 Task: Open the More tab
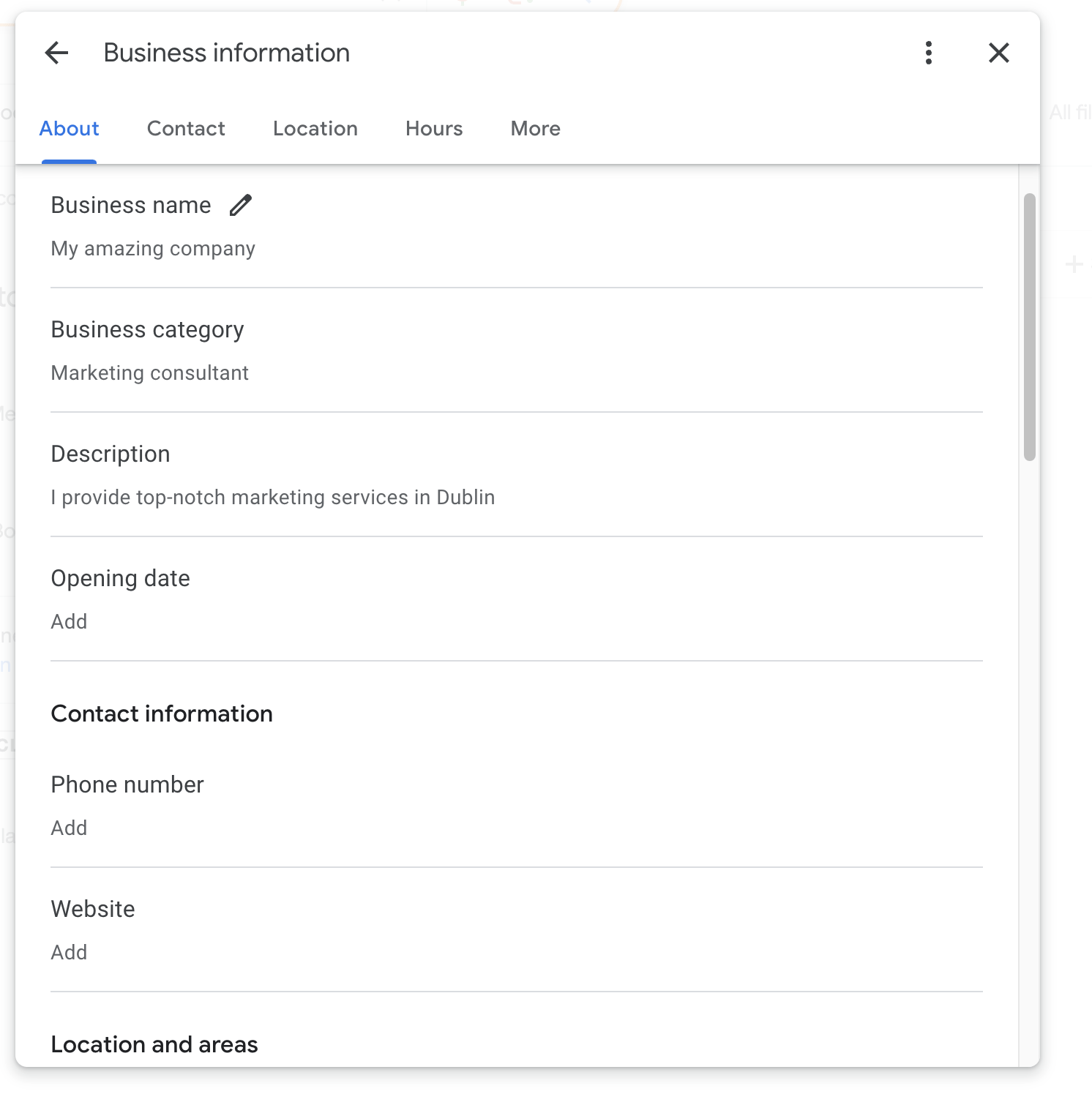tap(534, 129)
